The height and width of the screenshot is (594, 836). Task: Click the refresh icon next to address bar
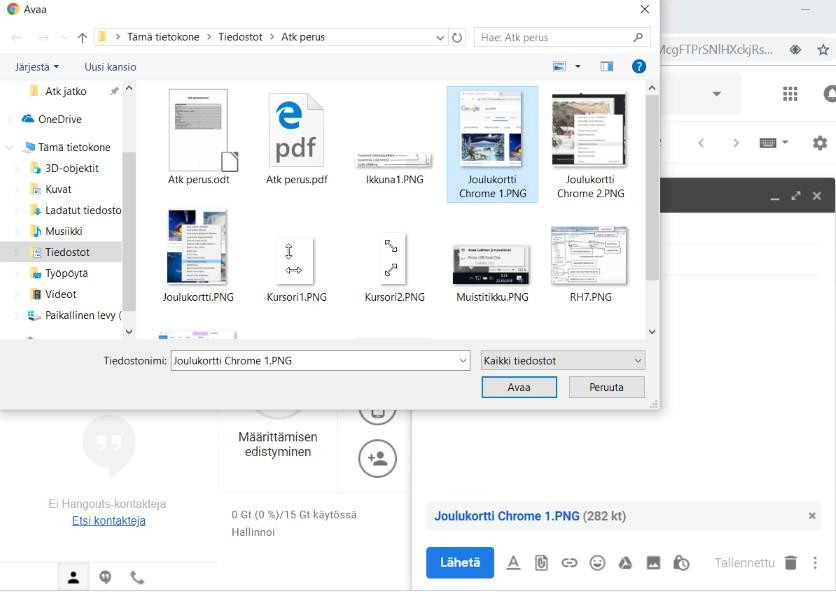coord(457,37)
